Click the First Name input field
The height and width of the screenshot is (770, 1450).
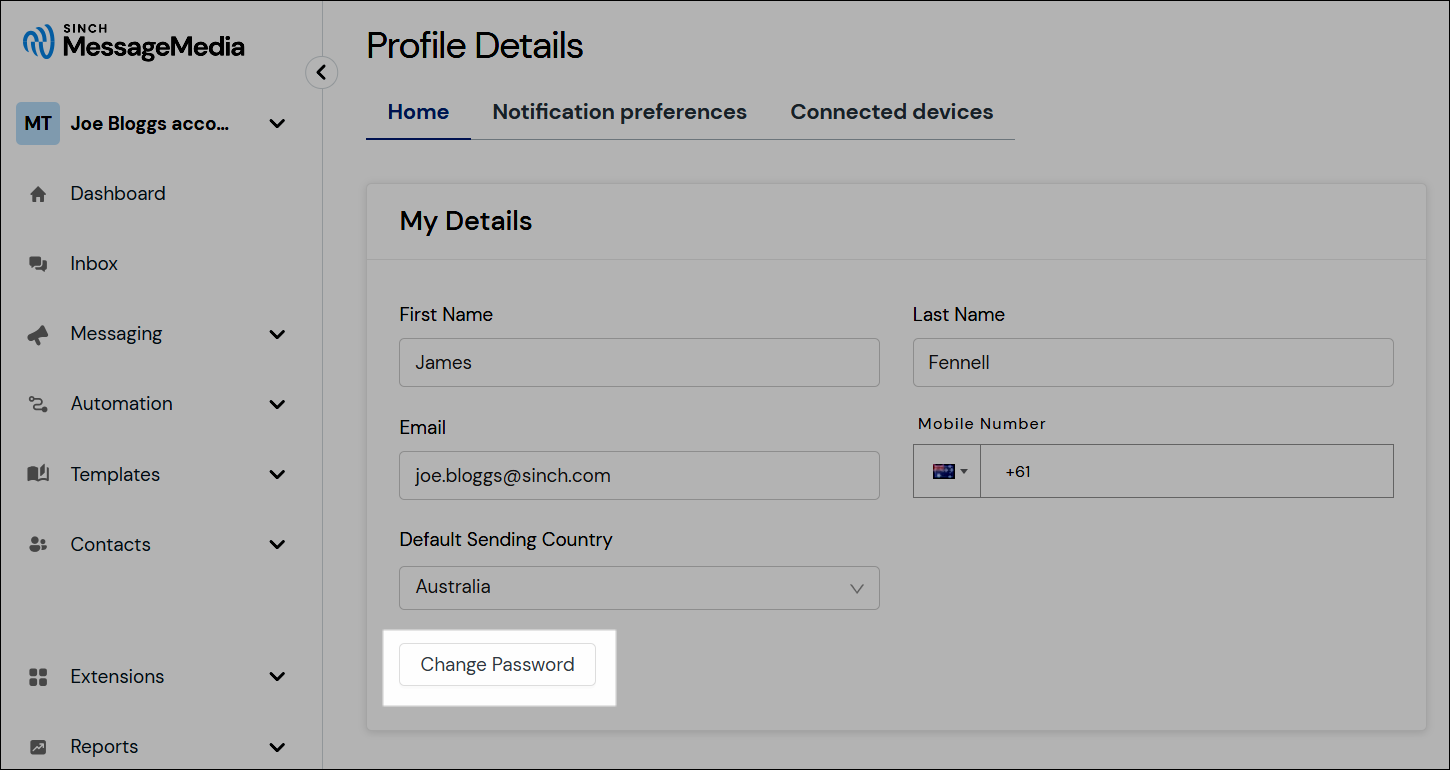click(x=639, y=363)
